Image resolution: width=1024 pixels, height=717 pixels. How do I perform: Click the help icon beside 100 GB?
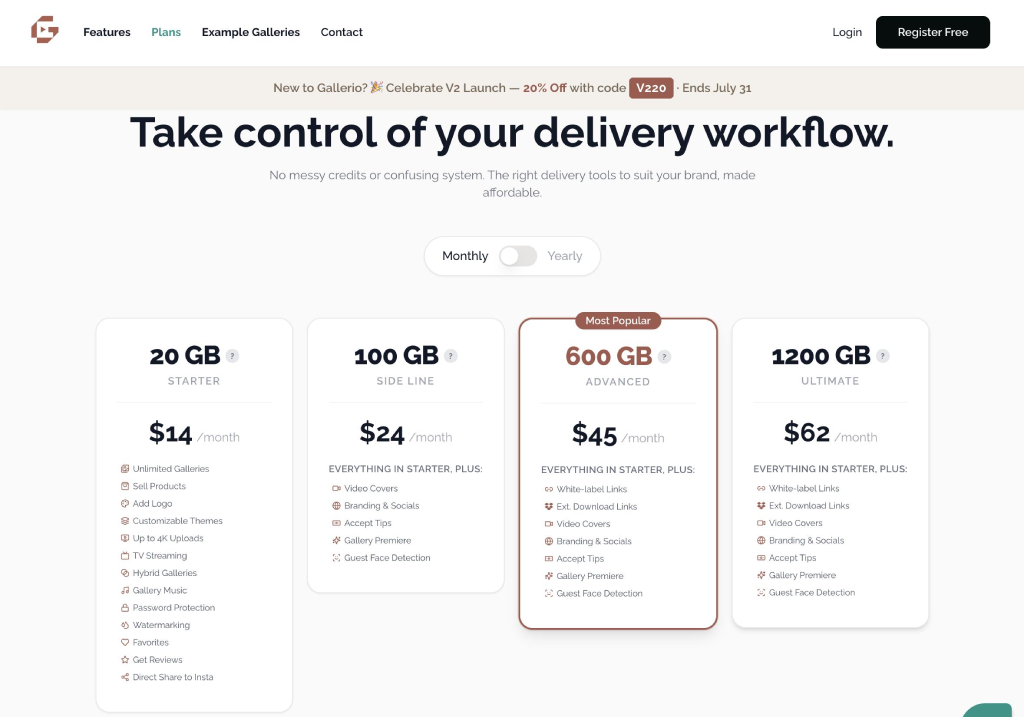pos(451,356)
